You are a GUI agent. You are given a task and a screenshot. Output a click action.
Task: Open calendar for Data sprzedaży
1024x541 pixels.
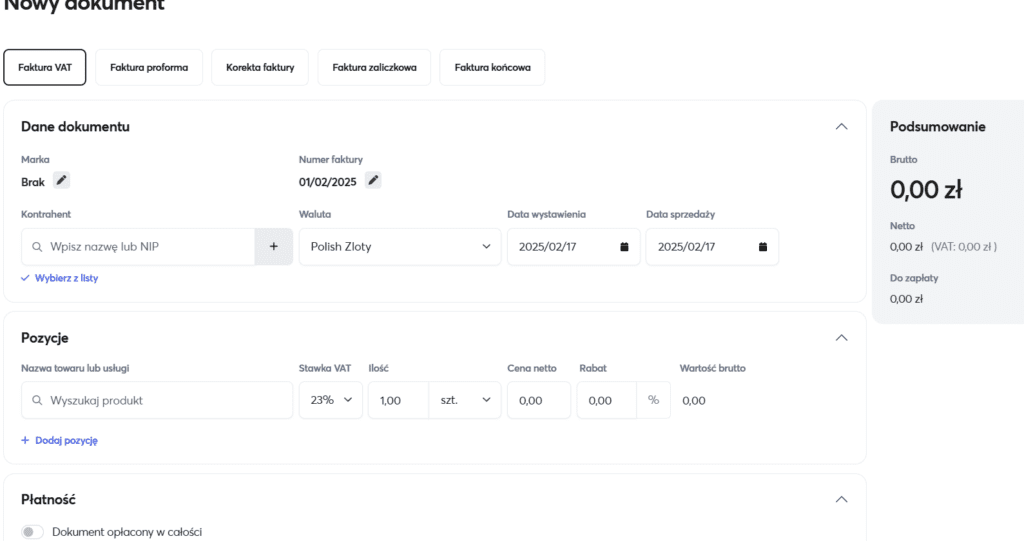coord(762,247)
